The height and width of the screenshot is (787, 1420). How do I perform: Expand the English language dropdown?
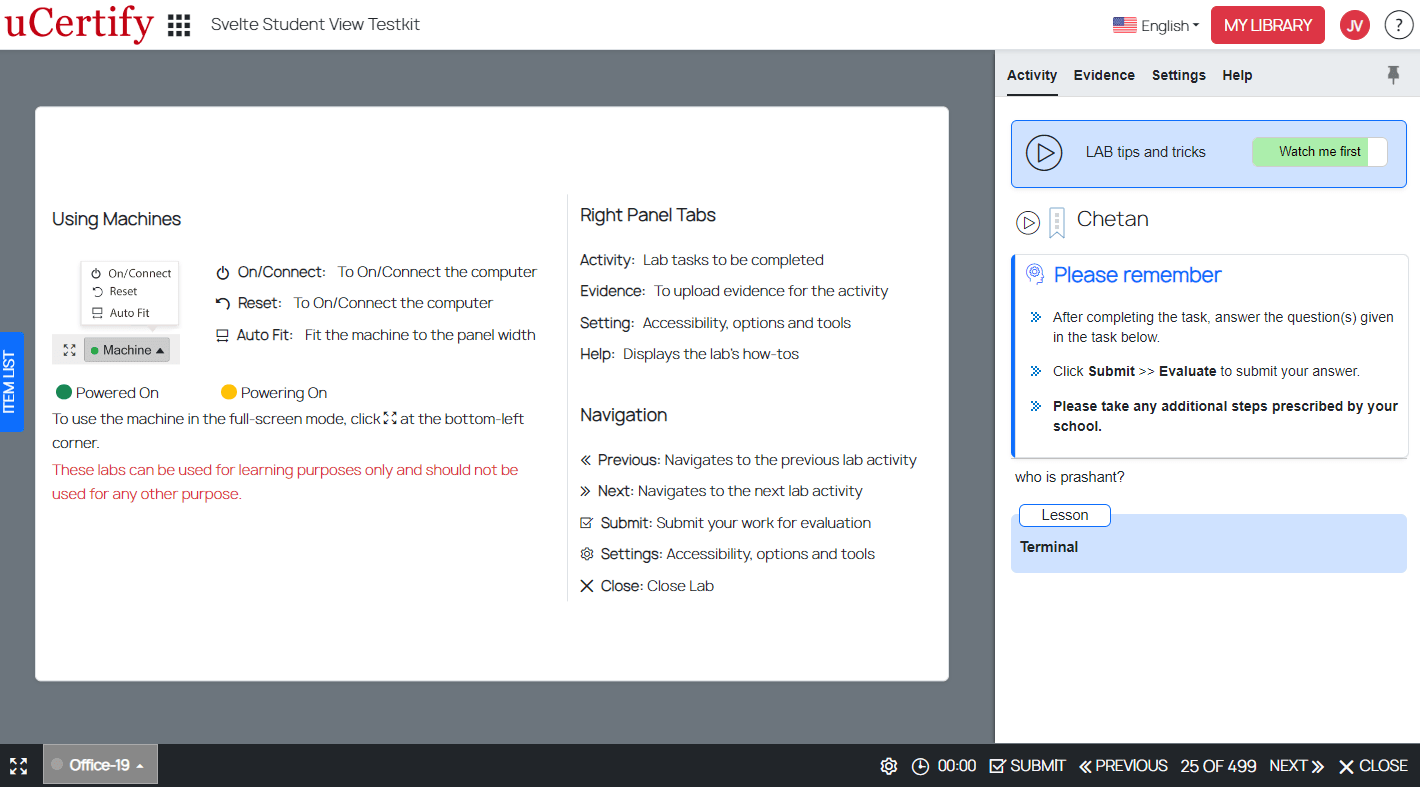1155,26
